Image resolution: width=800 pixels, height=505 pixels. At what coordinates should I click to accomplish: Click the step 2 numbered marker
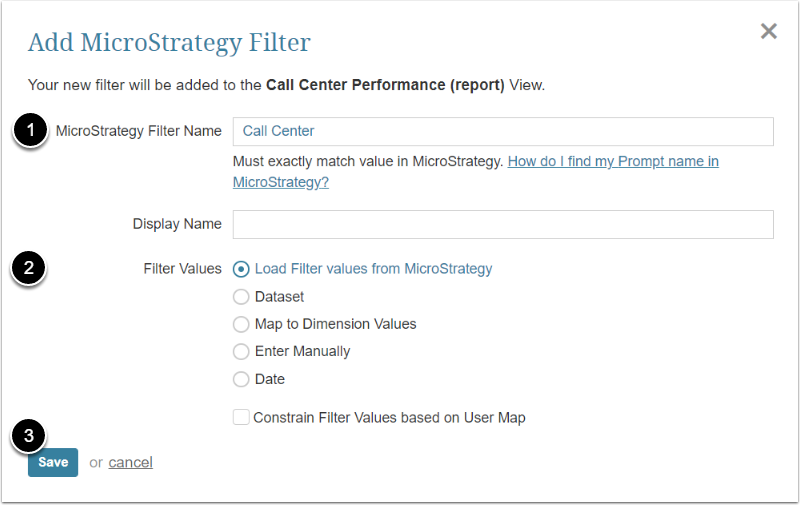[31, 268]
